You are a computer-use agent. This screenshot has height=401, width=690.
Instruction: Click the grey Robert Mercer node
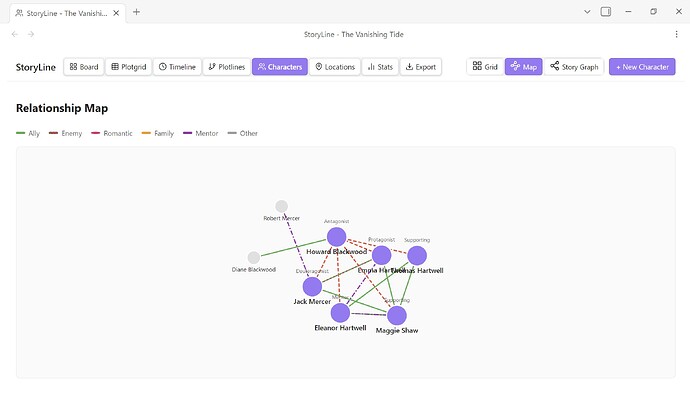point(281,206)
